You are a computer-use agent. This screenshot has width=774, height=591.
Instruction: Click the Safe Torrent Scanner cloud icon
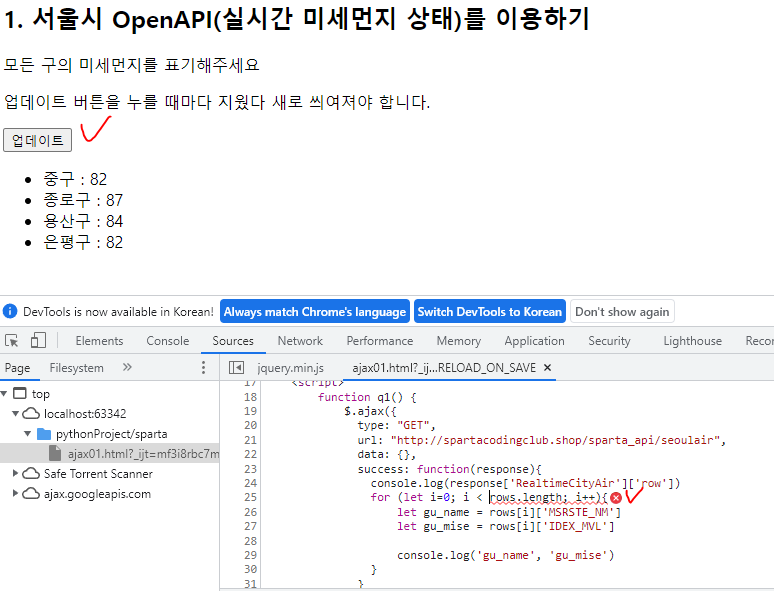(31, 473)
